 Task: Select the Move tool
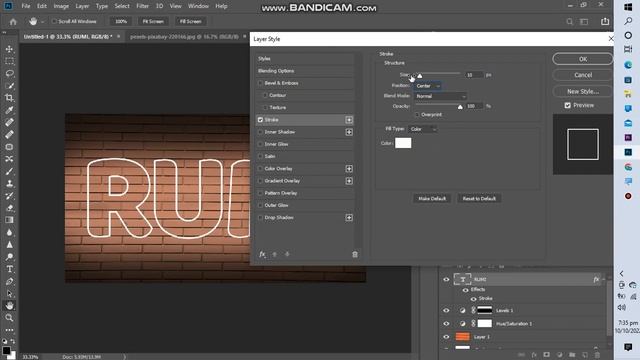coord(9,49)
